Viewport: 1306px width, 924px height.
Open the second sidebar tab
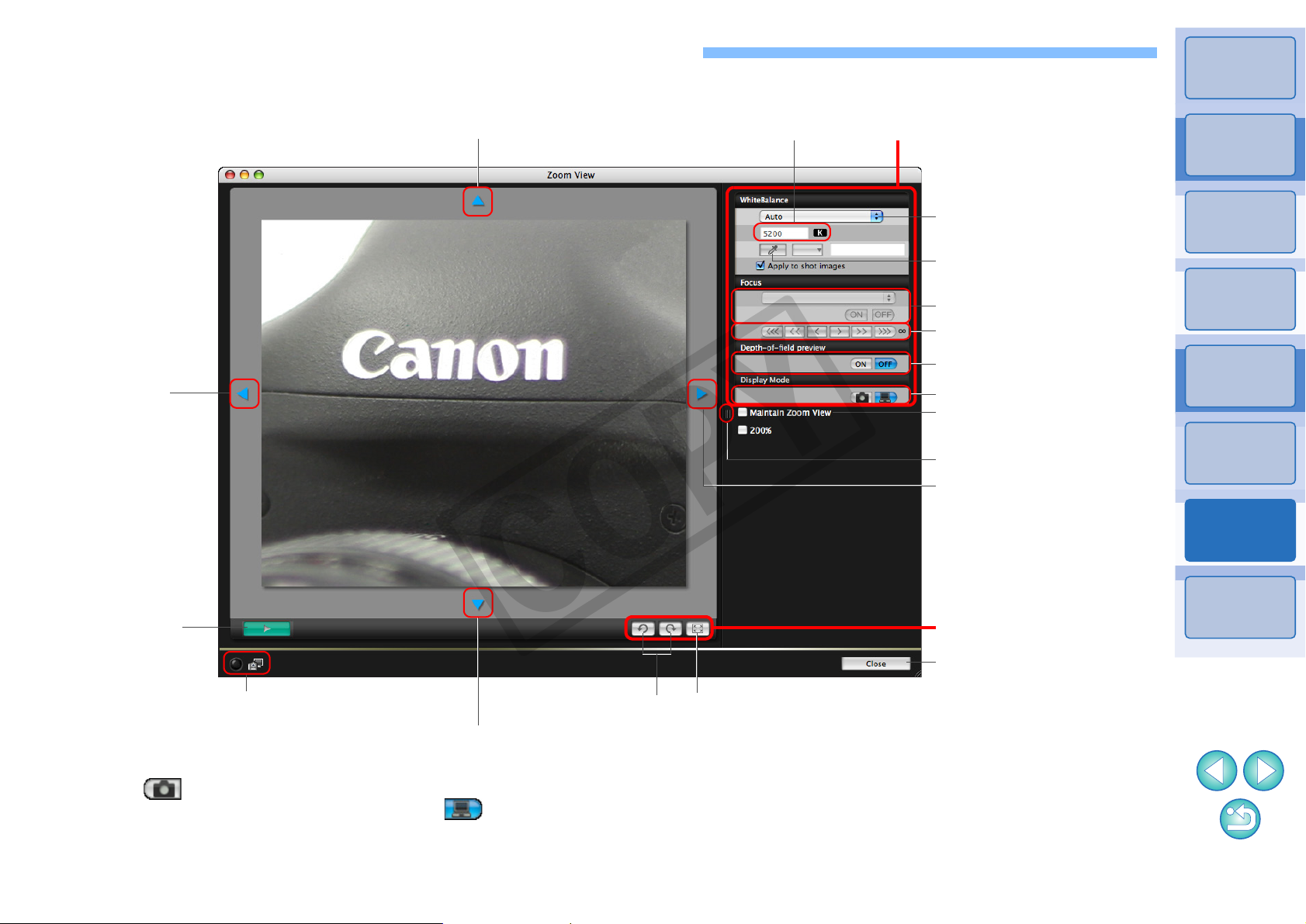tap(1240, 145)
